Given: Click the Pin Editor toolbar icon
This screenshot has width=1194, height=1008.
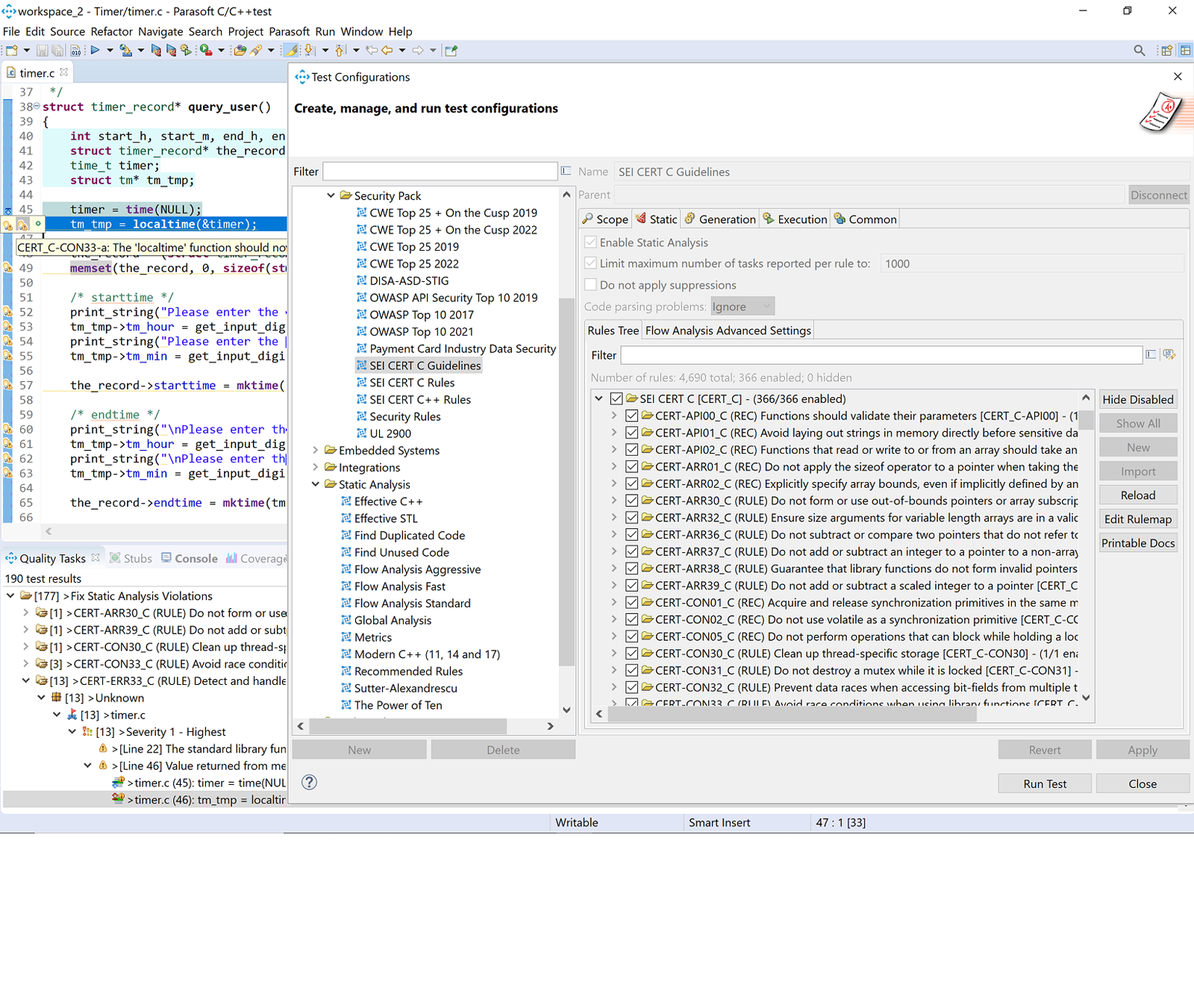Looking at the screenshot, I should (451, 50).
